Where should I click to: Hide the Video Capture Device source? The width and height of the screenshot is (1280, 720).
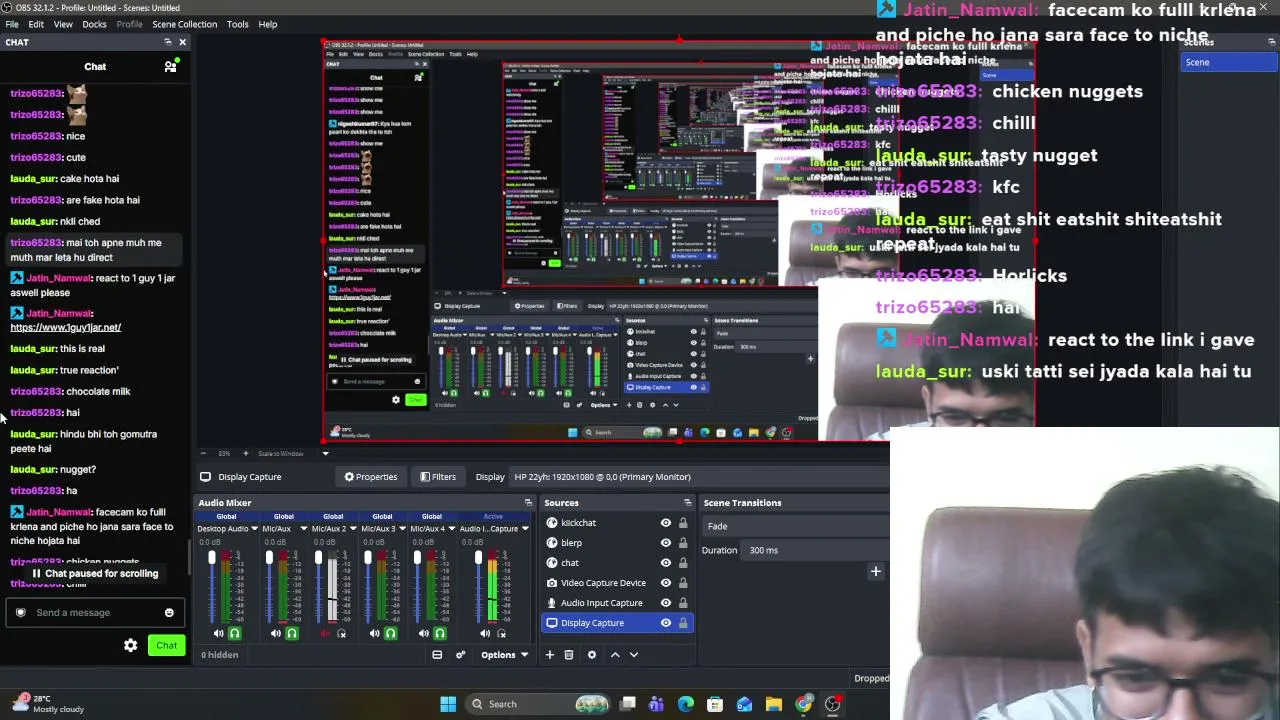(x=666, y=583)
